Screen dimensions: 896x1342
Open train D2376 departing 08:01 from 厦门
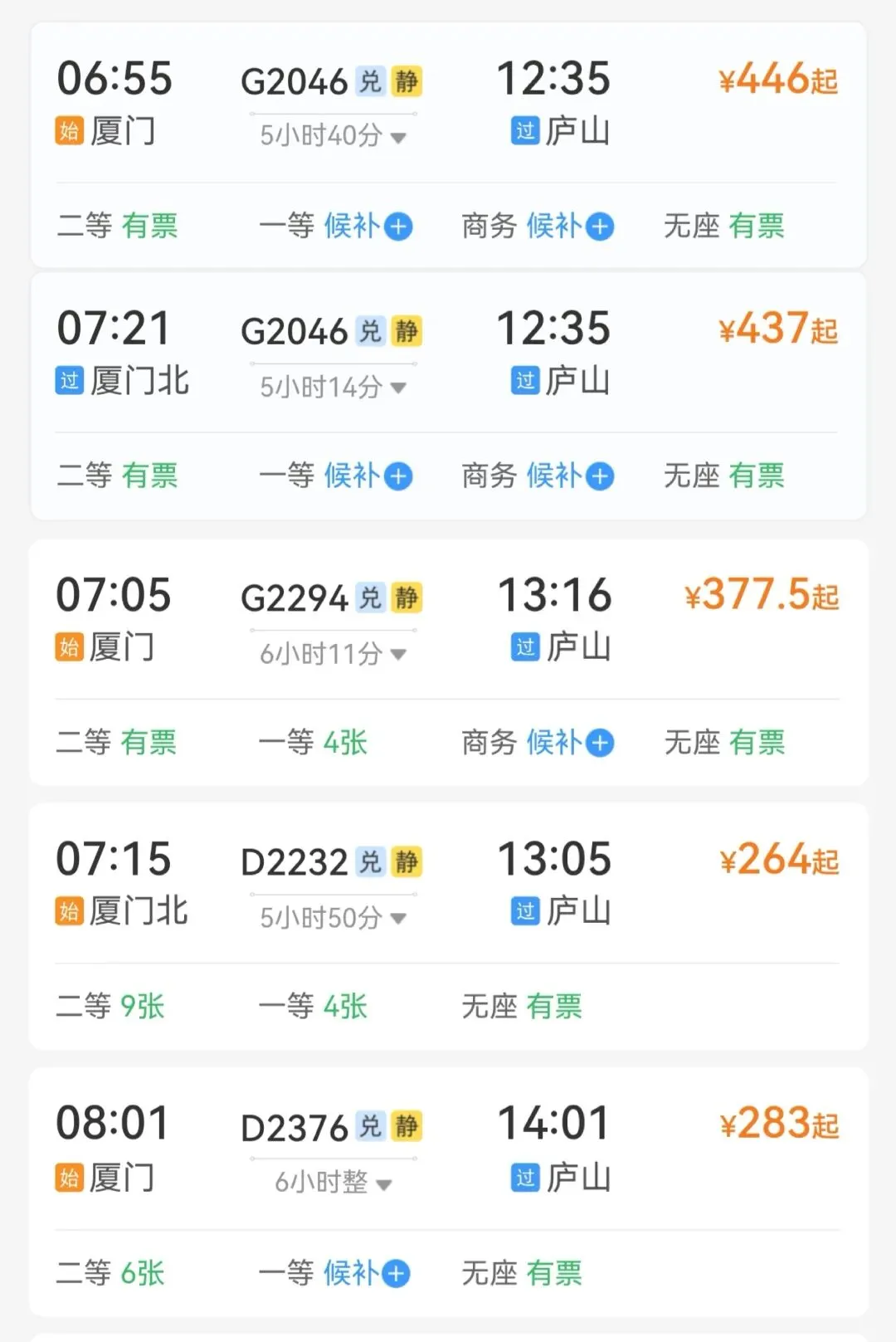295,1128
